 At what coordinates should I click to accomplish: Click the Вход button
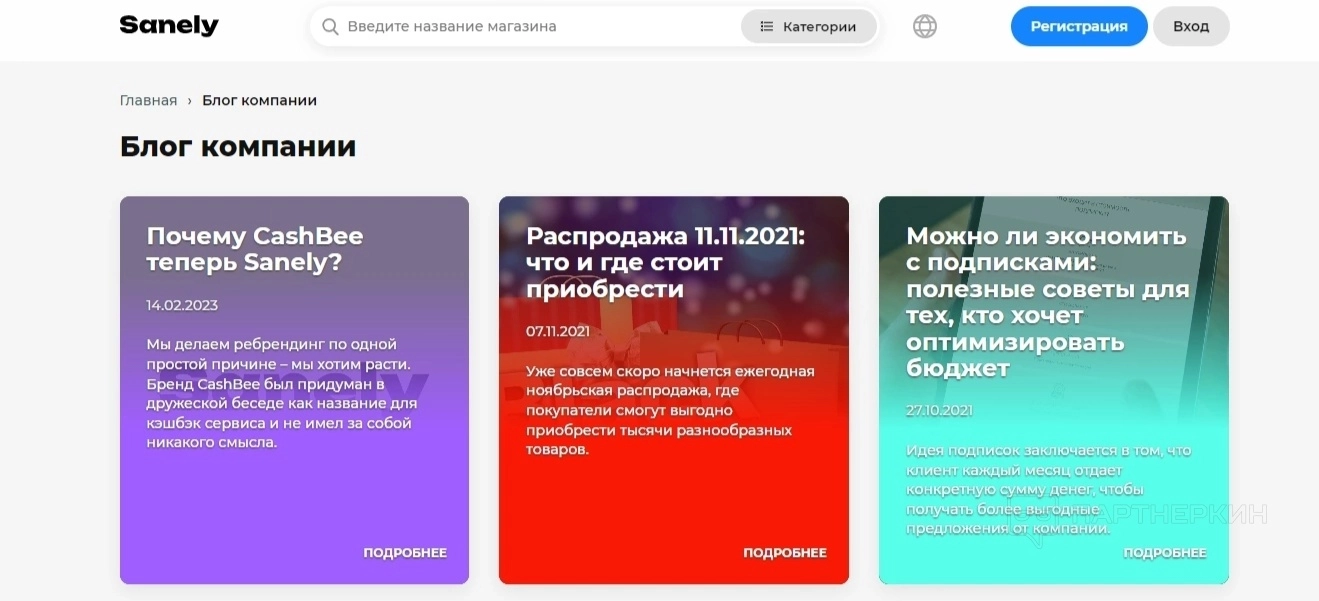coord(1191,27)
